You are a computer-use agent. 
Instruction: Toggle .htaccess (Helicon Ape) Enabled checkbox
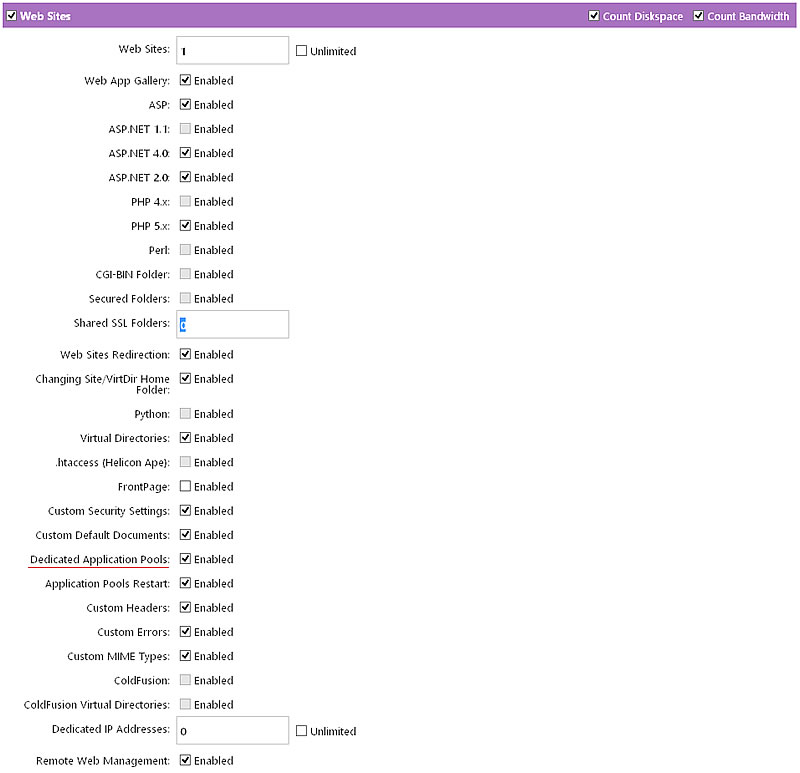[185, 462]
